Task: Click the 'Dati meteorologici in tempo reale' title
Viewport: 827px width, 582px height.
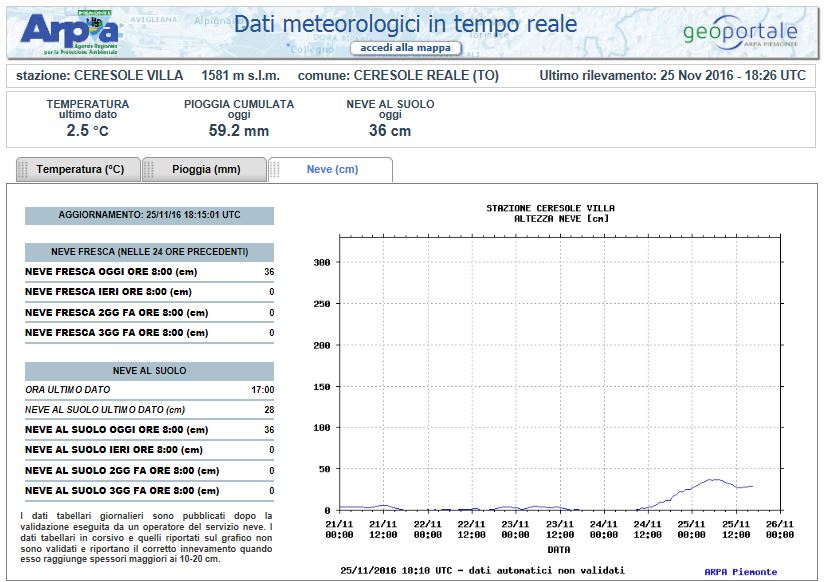Action: 406,24
